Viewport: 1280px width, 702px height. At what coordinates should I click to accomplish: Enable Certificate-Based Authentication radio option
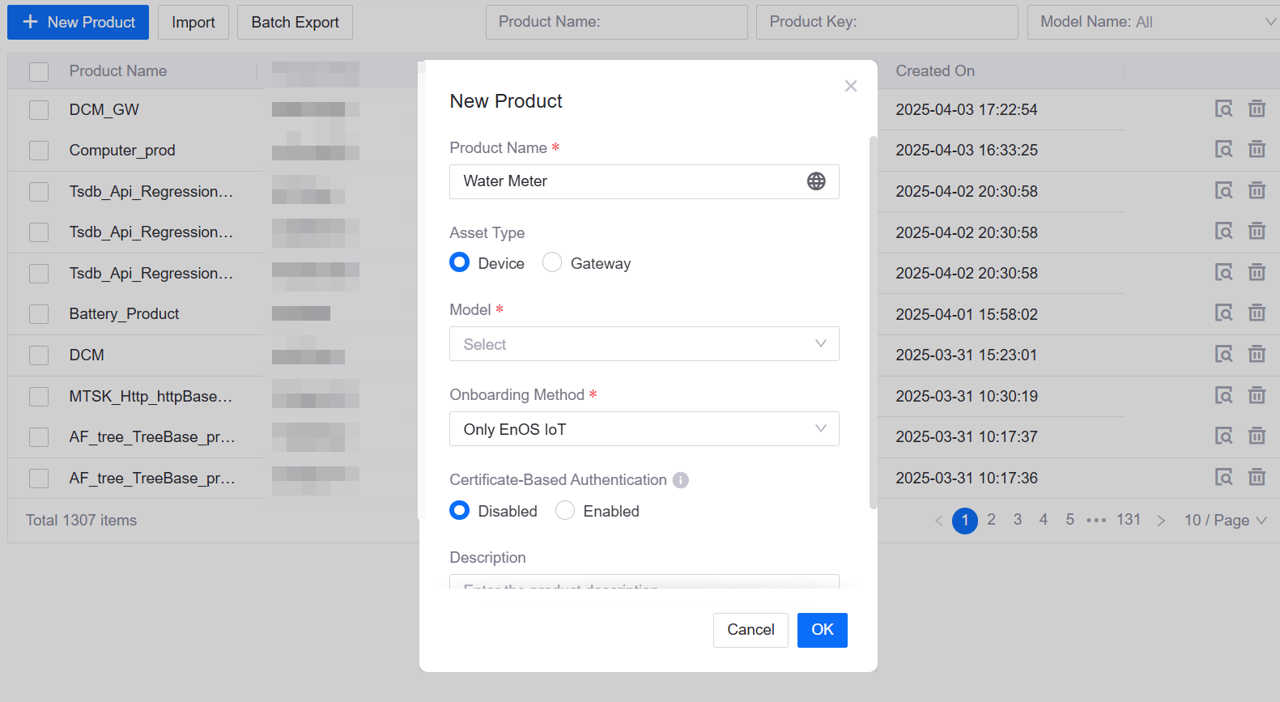[565, 511]
